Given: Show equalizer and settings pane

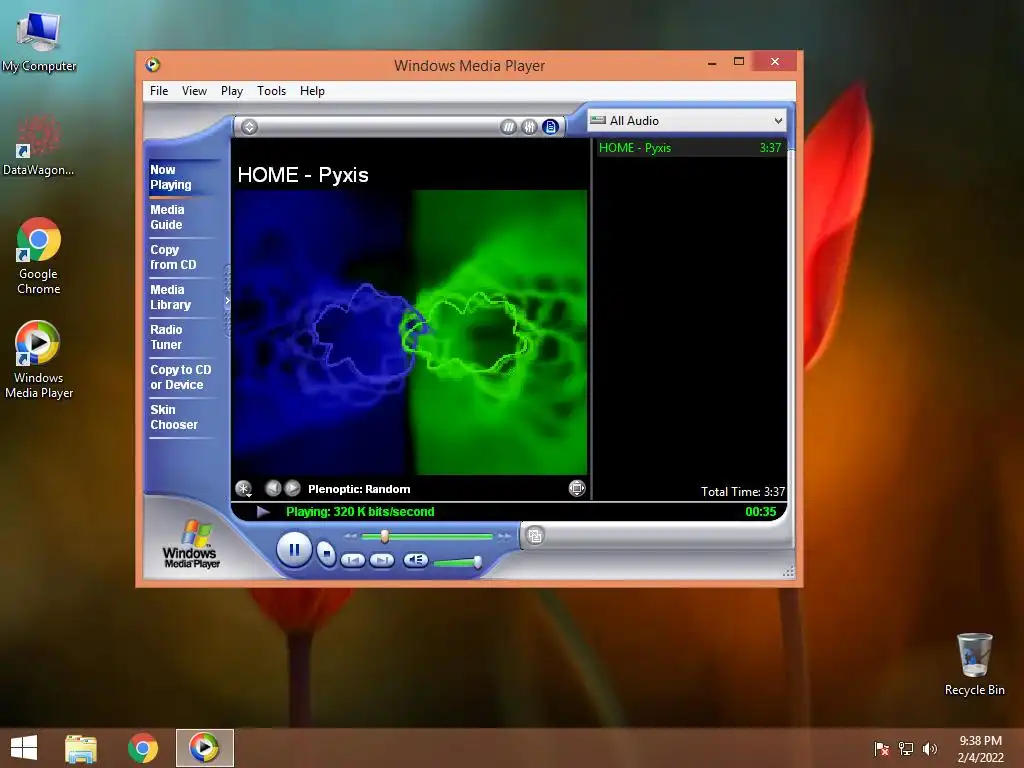Looking at the screenshot, I should (529, 127).
